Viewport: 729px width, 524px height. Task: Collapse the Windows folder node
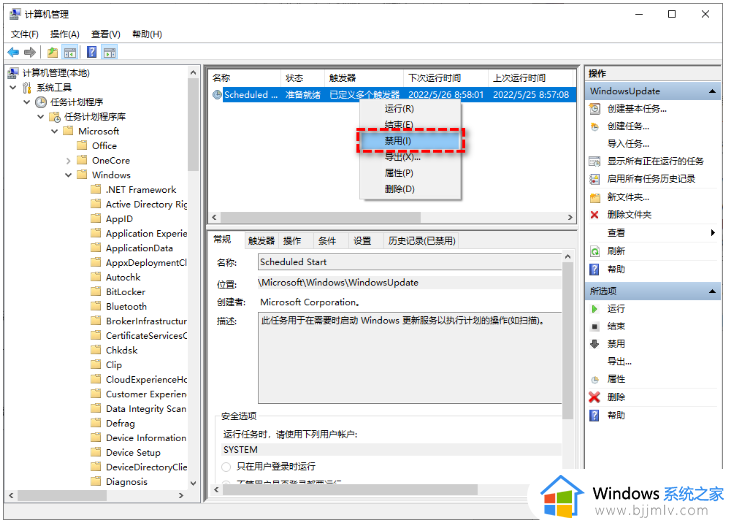tap(69, 175)
